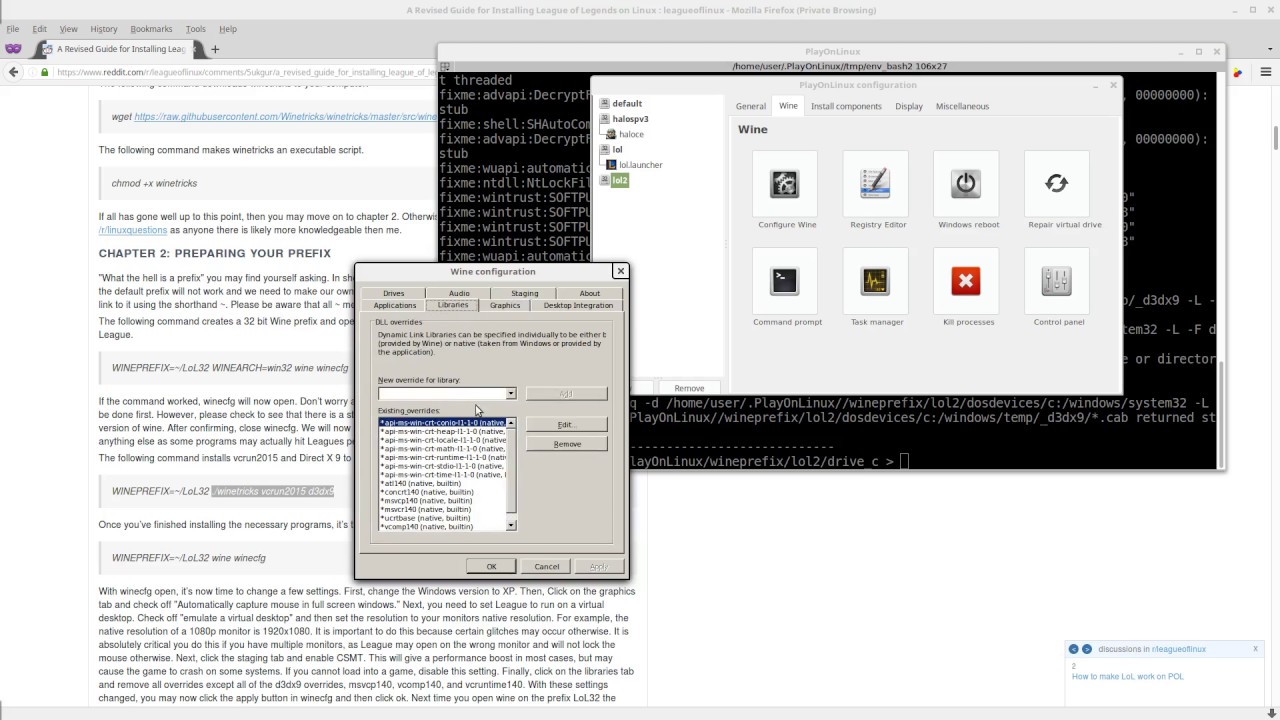Image resolution: width=1280 pixels, height=720 pixels.
Task: Select api-ms-win-crt-stdio-l1-1-0 override
Action: click(442, 466)
